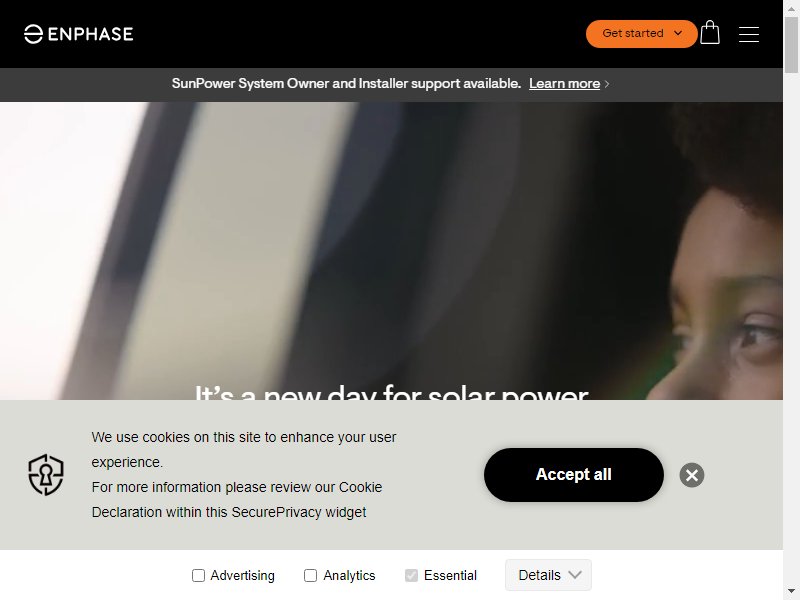Dismiss the cookie banner with X

point(692,475)
